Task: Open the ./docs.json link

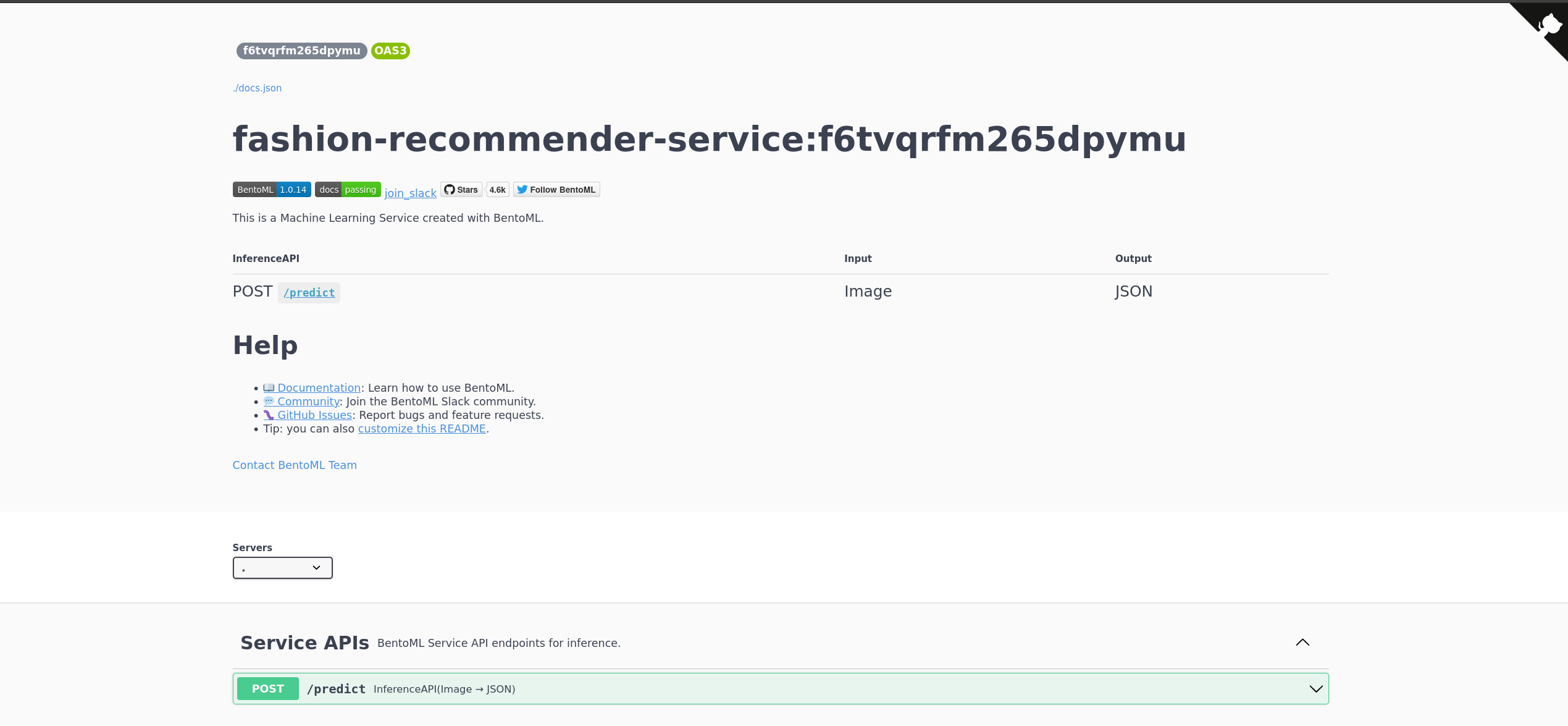Action: pyautogui.click(x=257, y=88)
